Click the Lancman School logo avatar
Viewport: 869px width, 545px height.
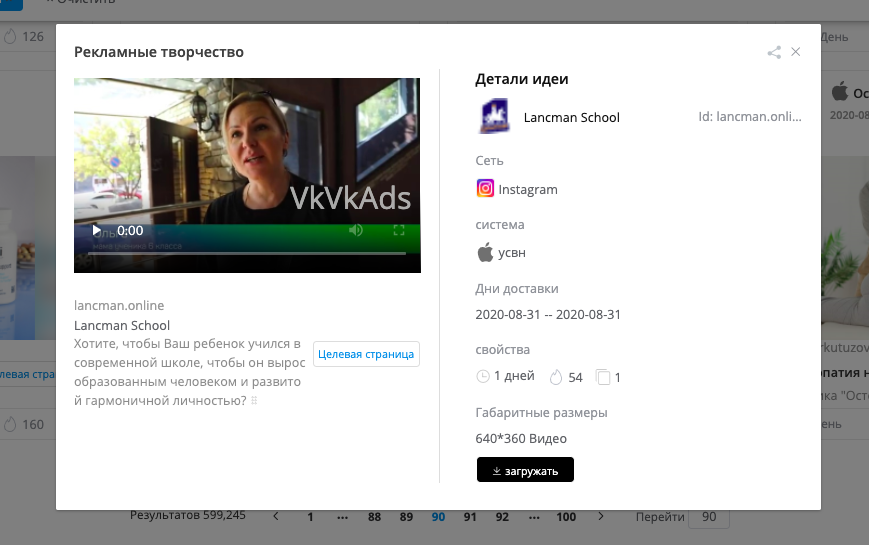(x=494, y=116)
